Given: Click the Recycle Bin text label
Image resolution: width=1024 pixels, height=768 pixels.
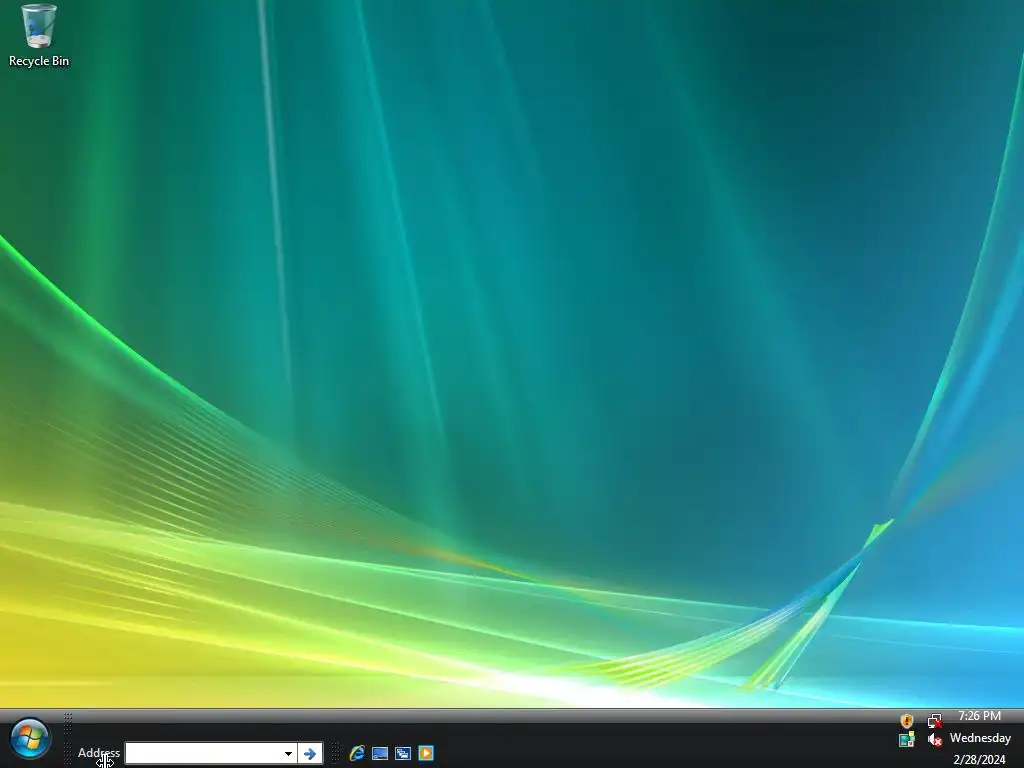Looking at the screenshot, I should [39, 61].
